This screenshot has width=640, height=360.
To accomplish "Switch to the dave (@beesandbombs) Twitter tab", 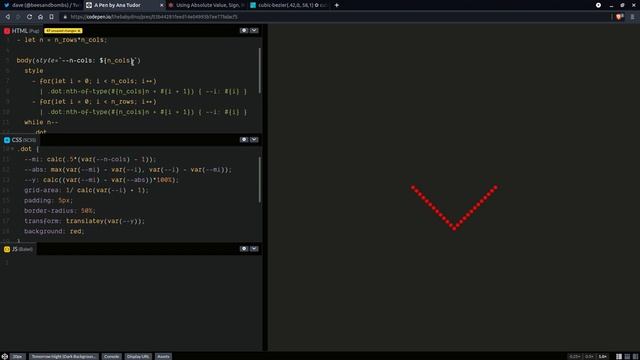I will point(41,5).
